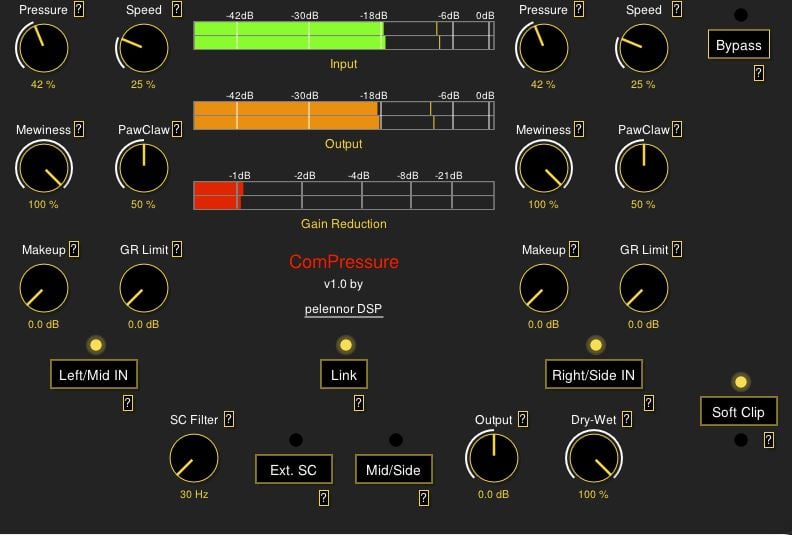Open help for the left Mewiness knob
This screenshot has height=535, width=792.
pyautogui.click(x=79, y=129)
